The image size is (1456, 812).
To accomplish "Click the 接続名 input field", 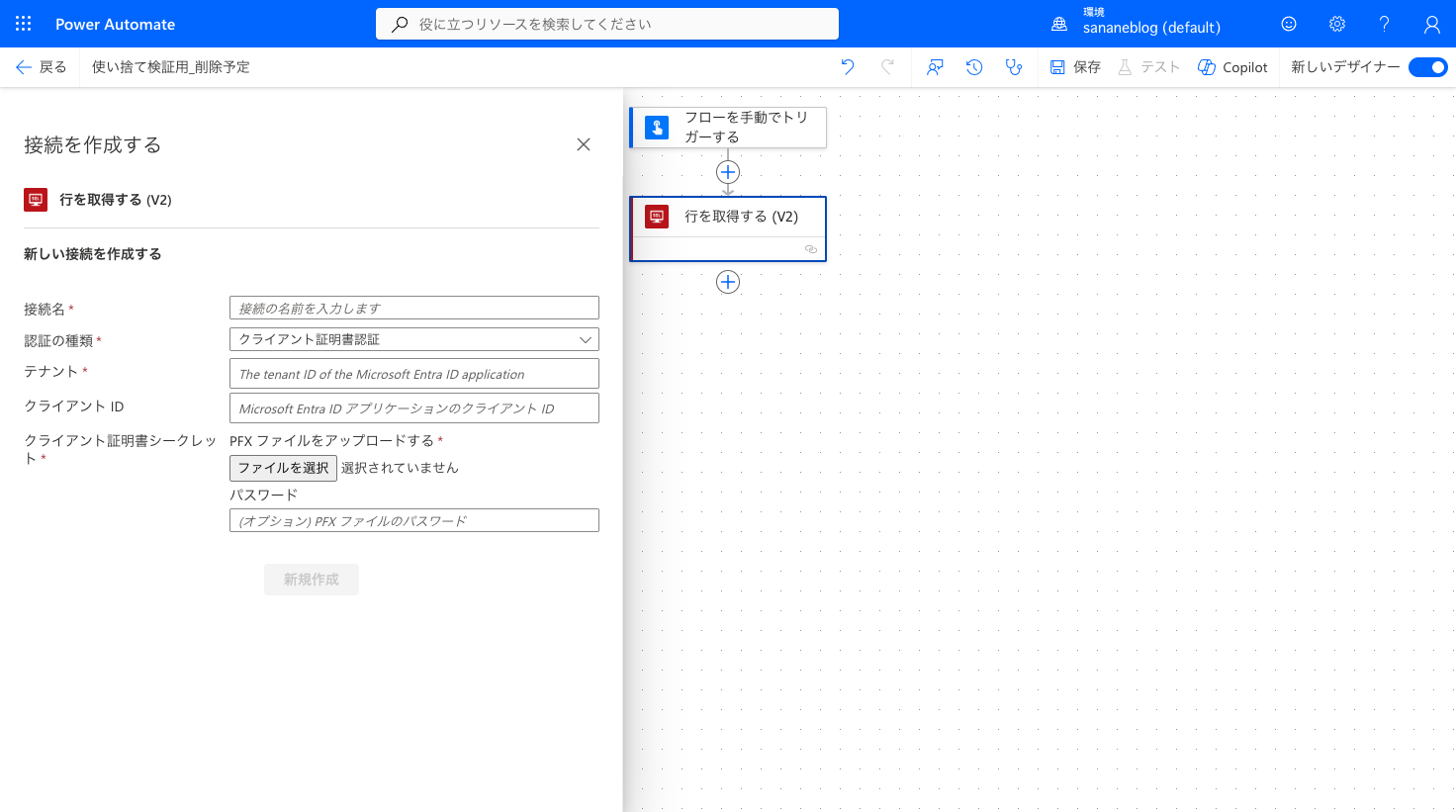I will click(414, 308).
